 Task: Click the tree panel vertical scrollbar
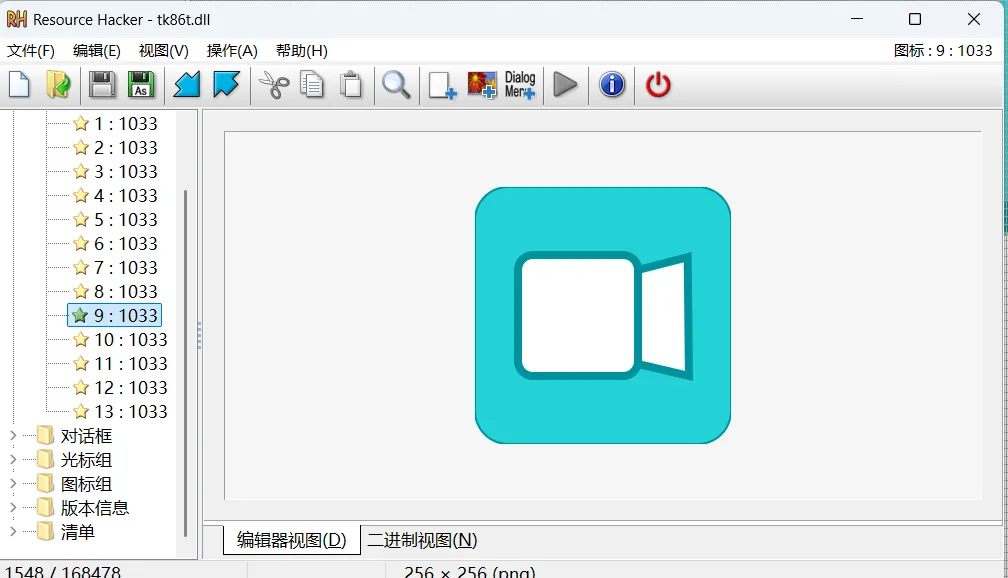point(186,363)
